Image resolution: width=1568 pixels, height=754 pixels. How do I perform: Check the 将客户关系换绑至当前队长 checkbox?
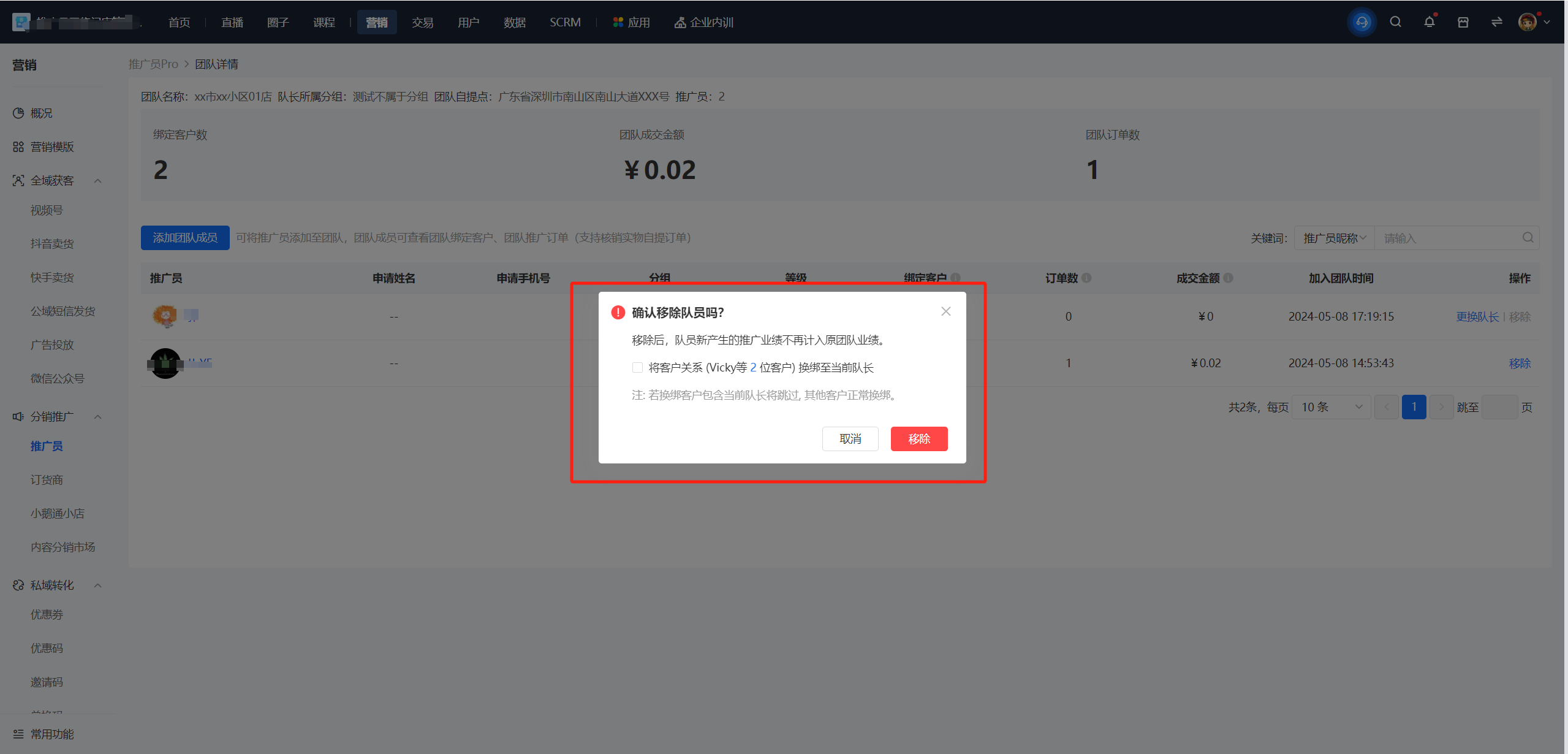pos(637,367)
